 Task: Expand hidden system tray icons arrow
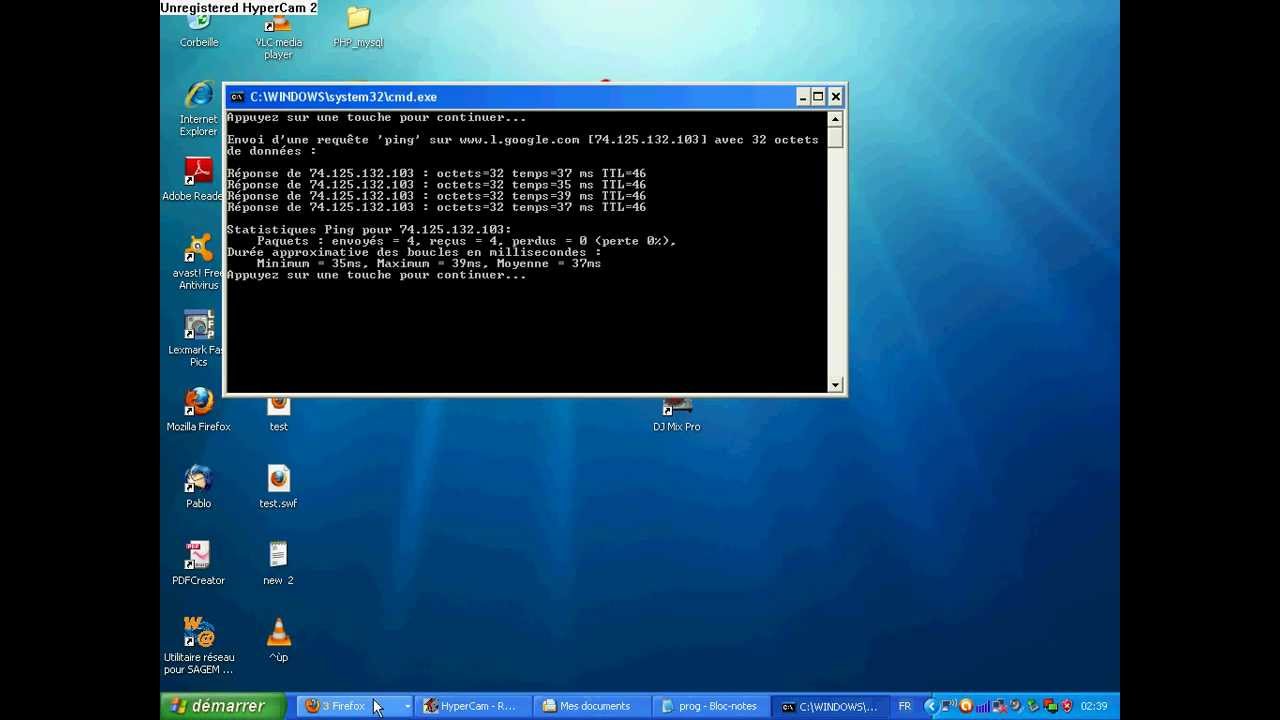tap(930, 706)
